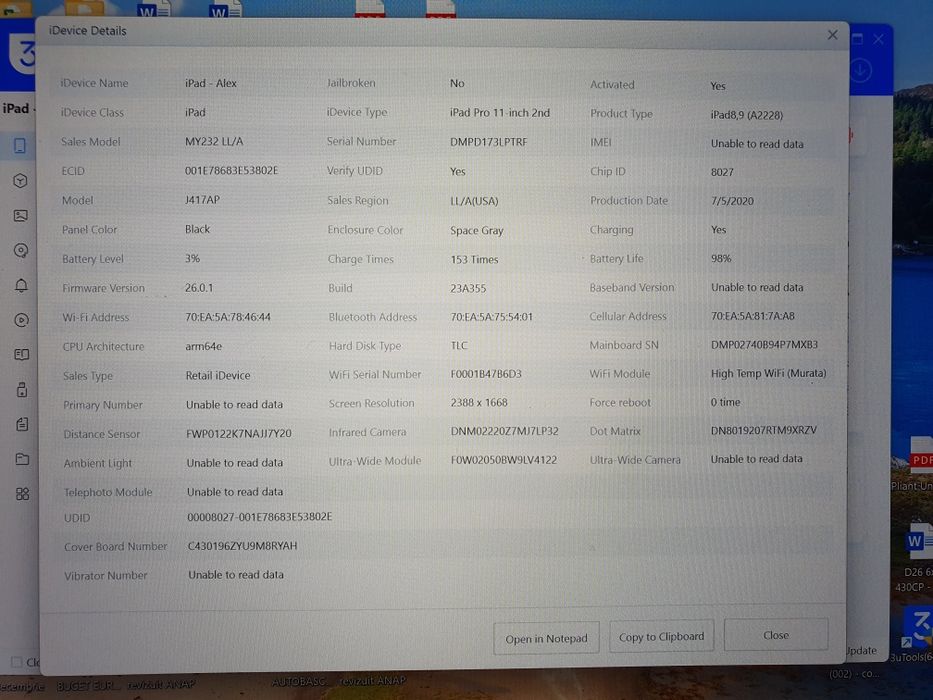The image size is (933, 700).
Task: Click the Cellular Address 70:EA:5A:81:7A:A8
Action: pos(753,316)
